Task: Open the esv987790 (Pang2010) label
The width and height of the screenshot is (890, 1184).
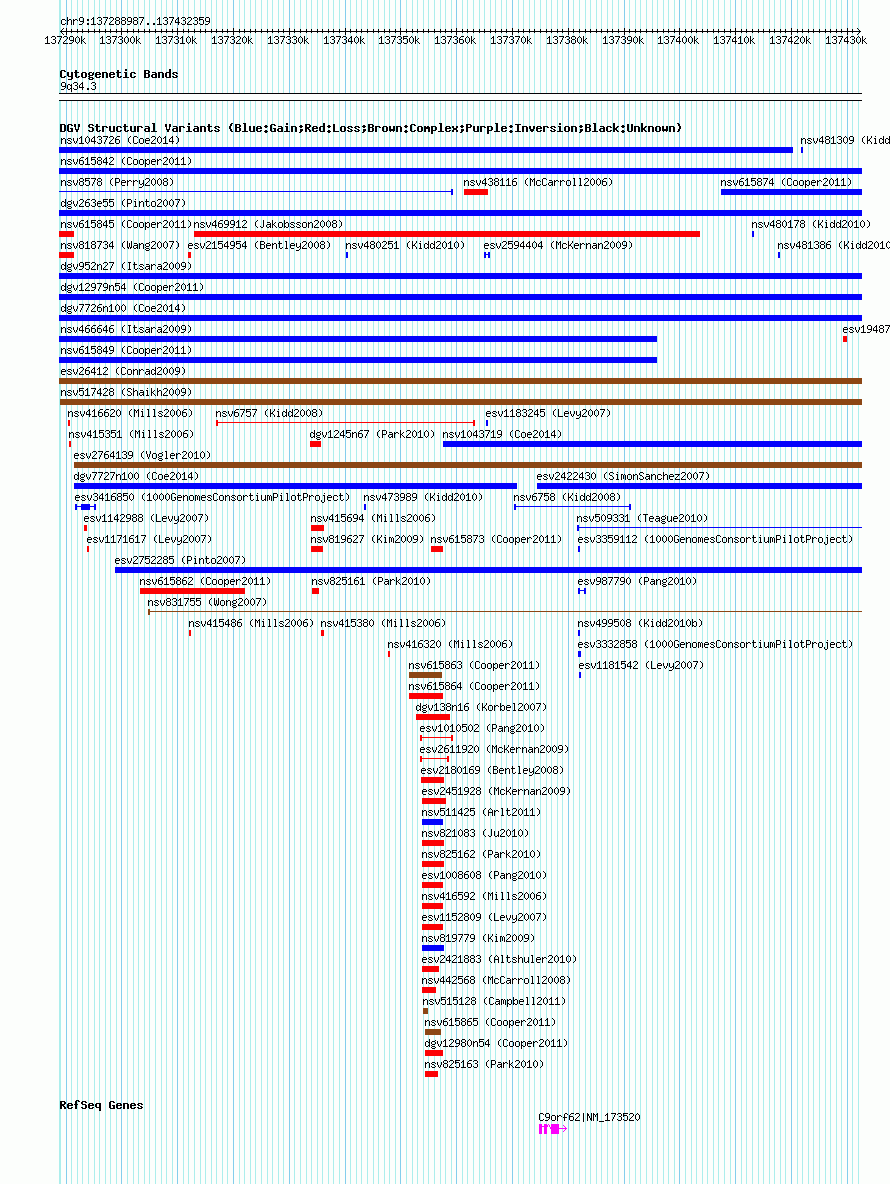Action: point(637,581)
